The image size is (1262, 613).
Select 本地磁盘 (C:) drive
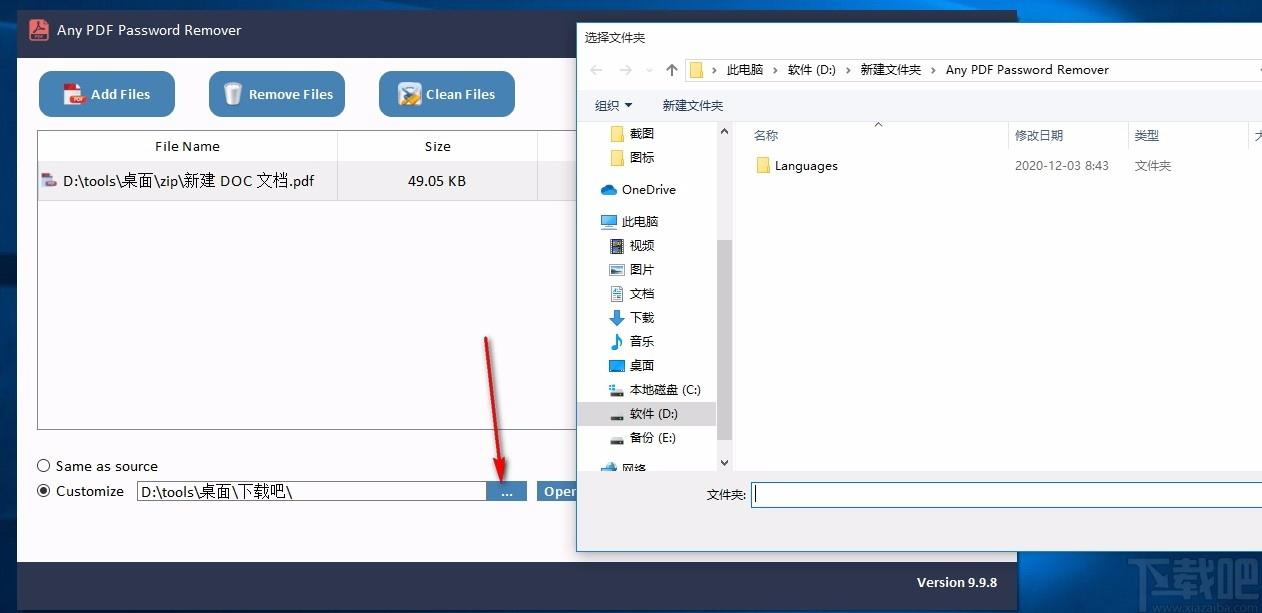click(665, 389)
